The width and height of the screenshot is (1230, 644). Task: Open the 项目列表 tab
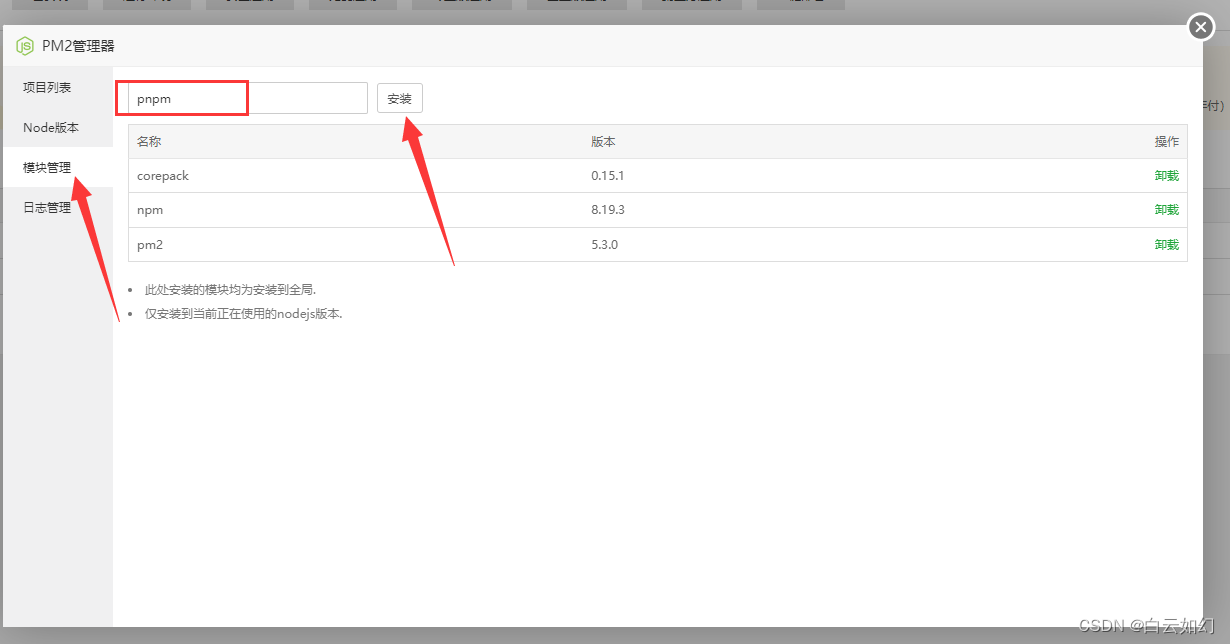[57, 87]
